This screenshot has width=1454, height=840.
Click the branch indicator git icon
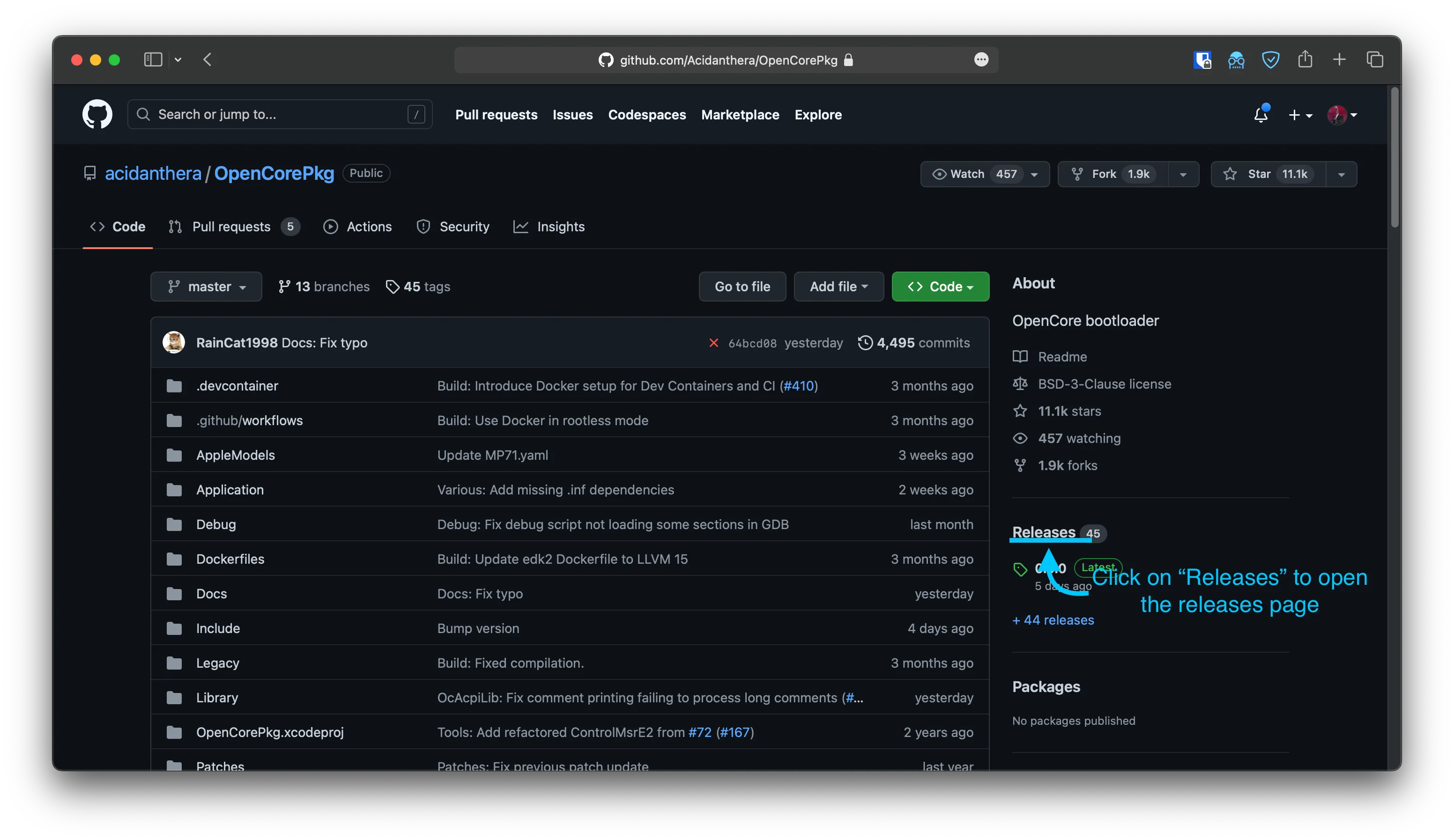pos(174,287)
